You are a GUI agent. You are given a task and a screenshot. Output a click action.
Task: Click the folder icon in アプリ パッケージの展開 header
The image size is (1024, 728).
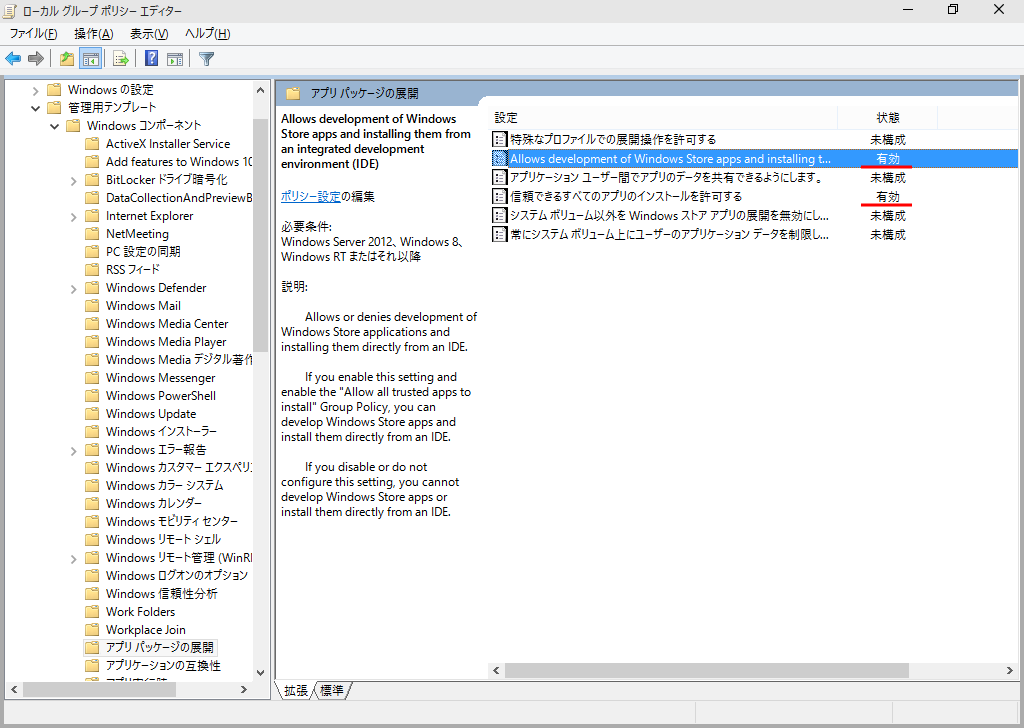[293, 93]
